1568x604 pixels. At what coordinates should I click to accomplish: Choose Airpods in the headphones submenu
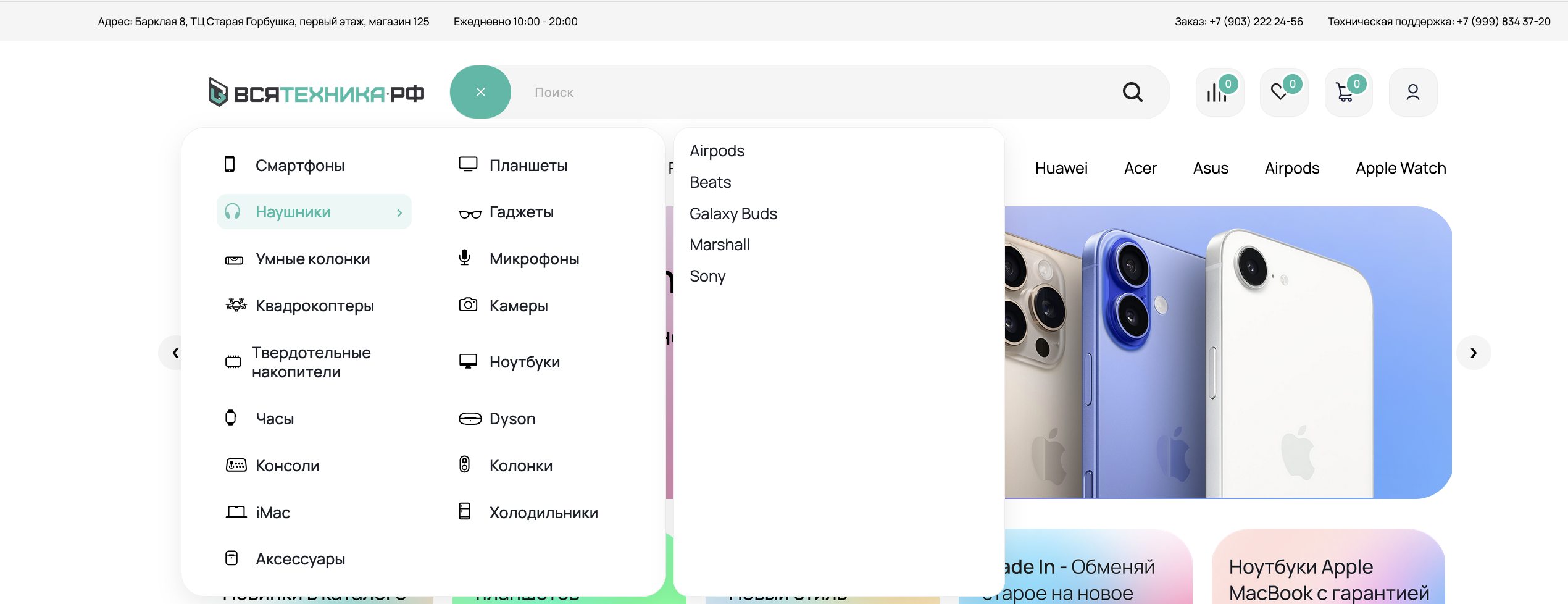717,151
